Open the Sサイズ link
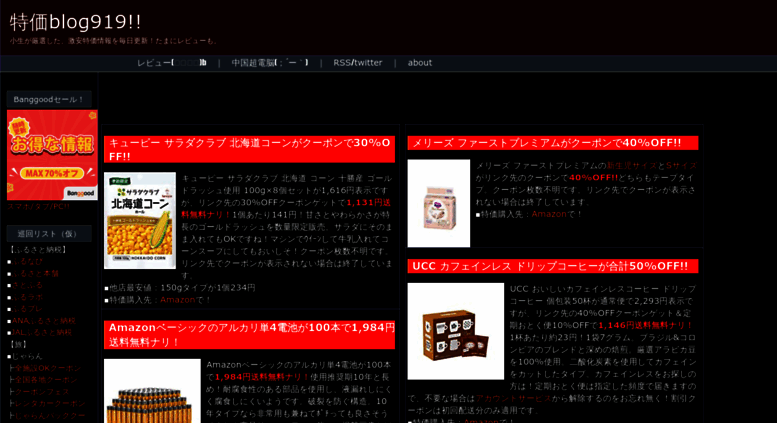Viewport: 777px width, 423px height. click(681, 166)
